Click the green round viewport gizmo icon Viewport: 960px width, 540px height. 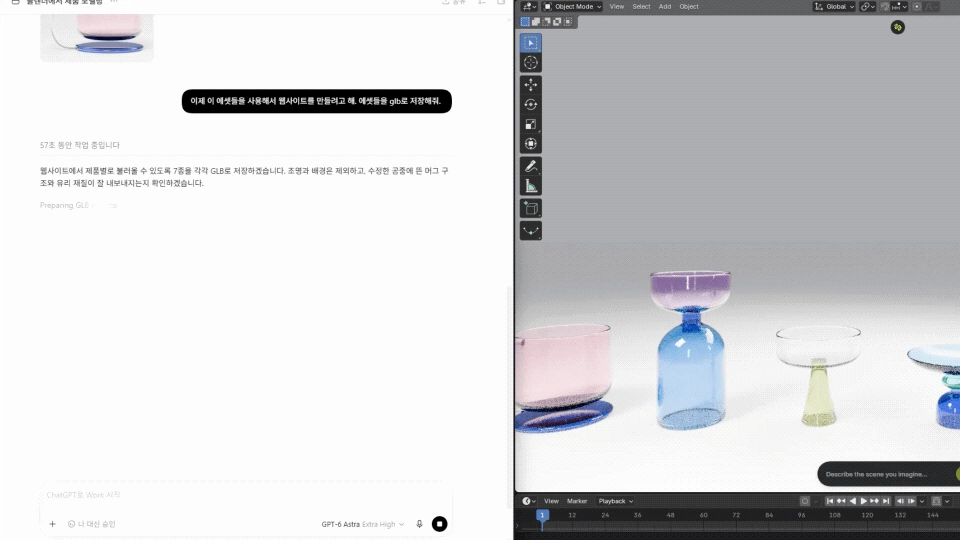[x=898, y=27]
